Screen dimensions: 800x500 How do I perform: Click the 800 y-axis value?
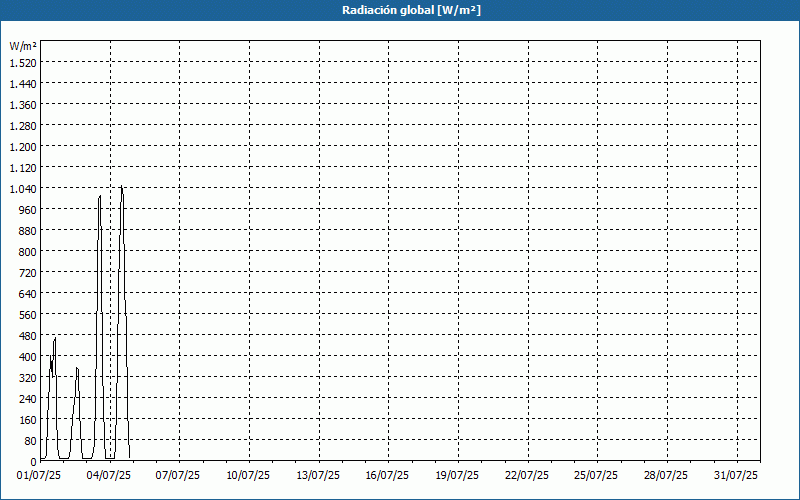pos(27,252)
